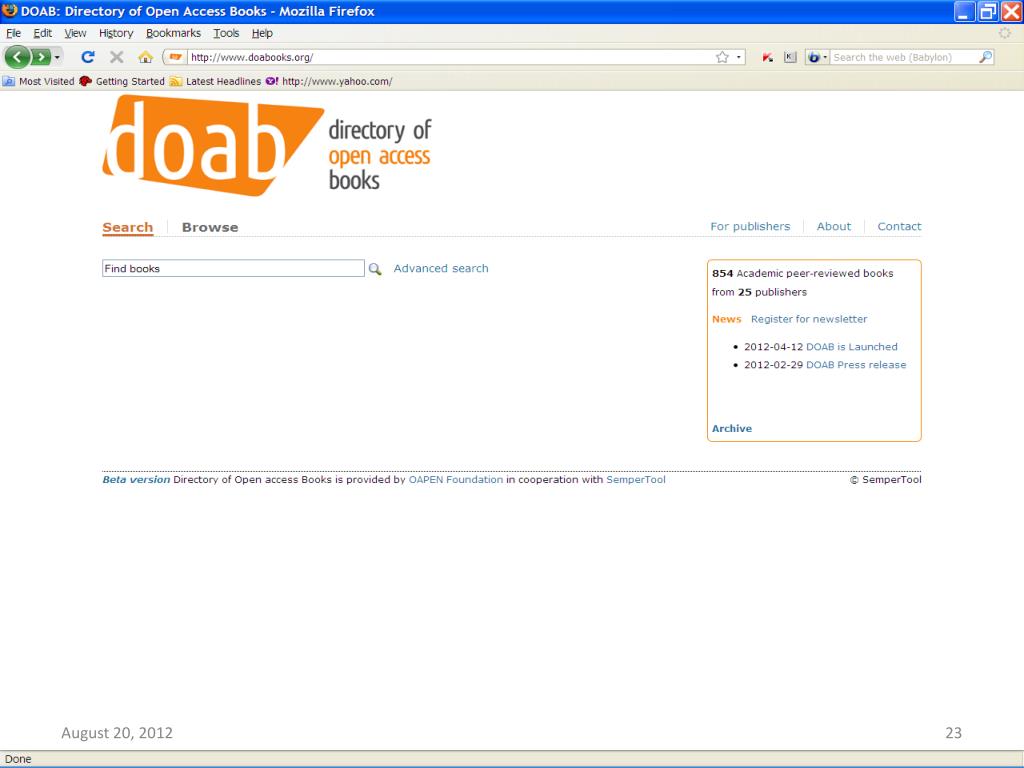1024x768 pixels.
Task: Click the red Kaspersky toolbar icon
Action: [x=767, y=57]
